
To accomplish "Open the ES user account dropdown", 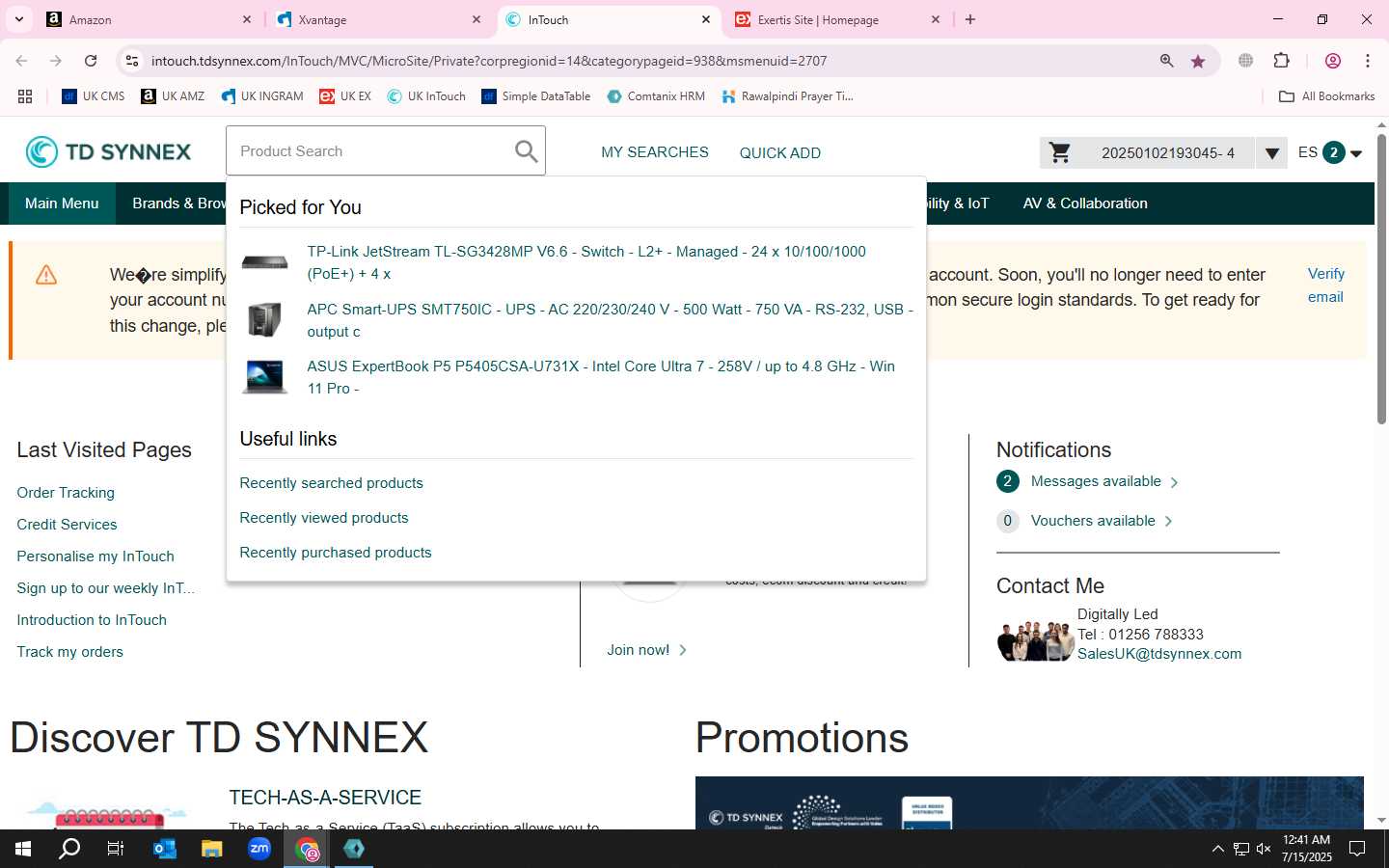I will [x=1329, y=152].
